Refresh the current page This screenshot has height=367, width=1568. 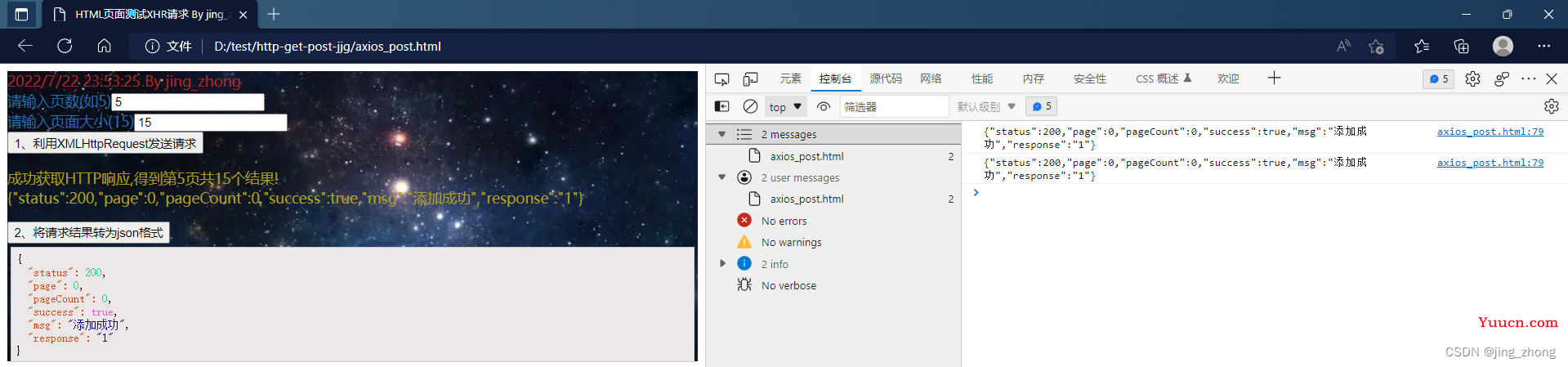pos(65,46)
